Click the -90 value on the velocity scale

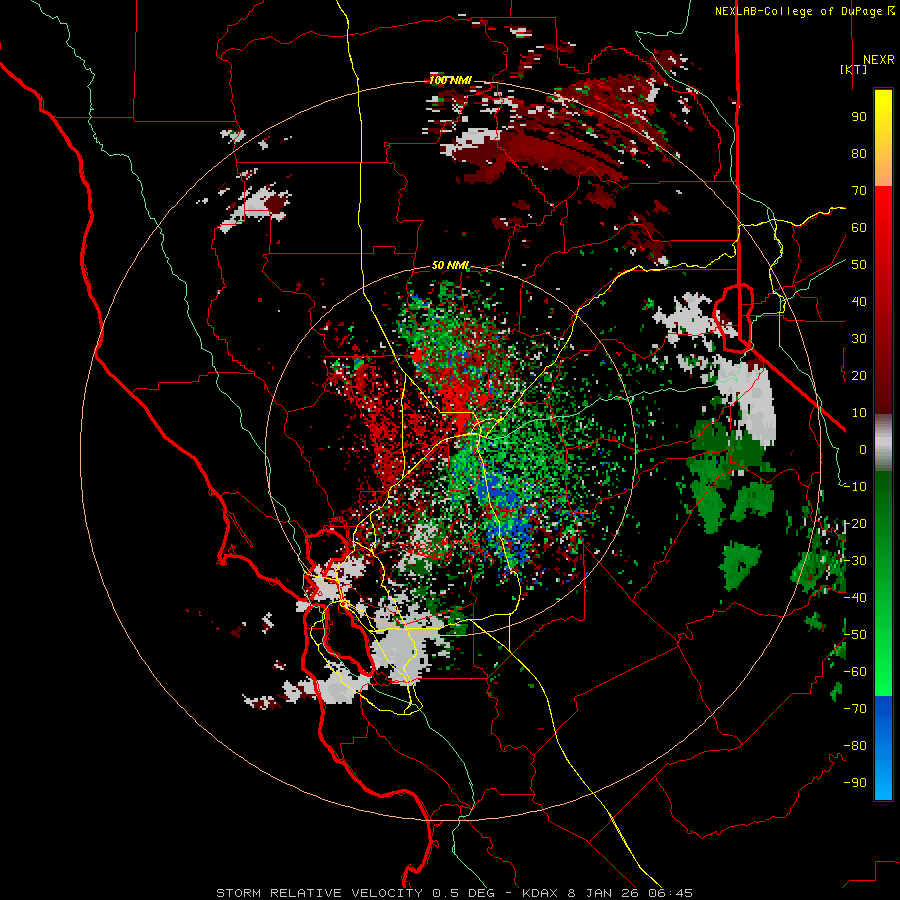click(855, 783)
